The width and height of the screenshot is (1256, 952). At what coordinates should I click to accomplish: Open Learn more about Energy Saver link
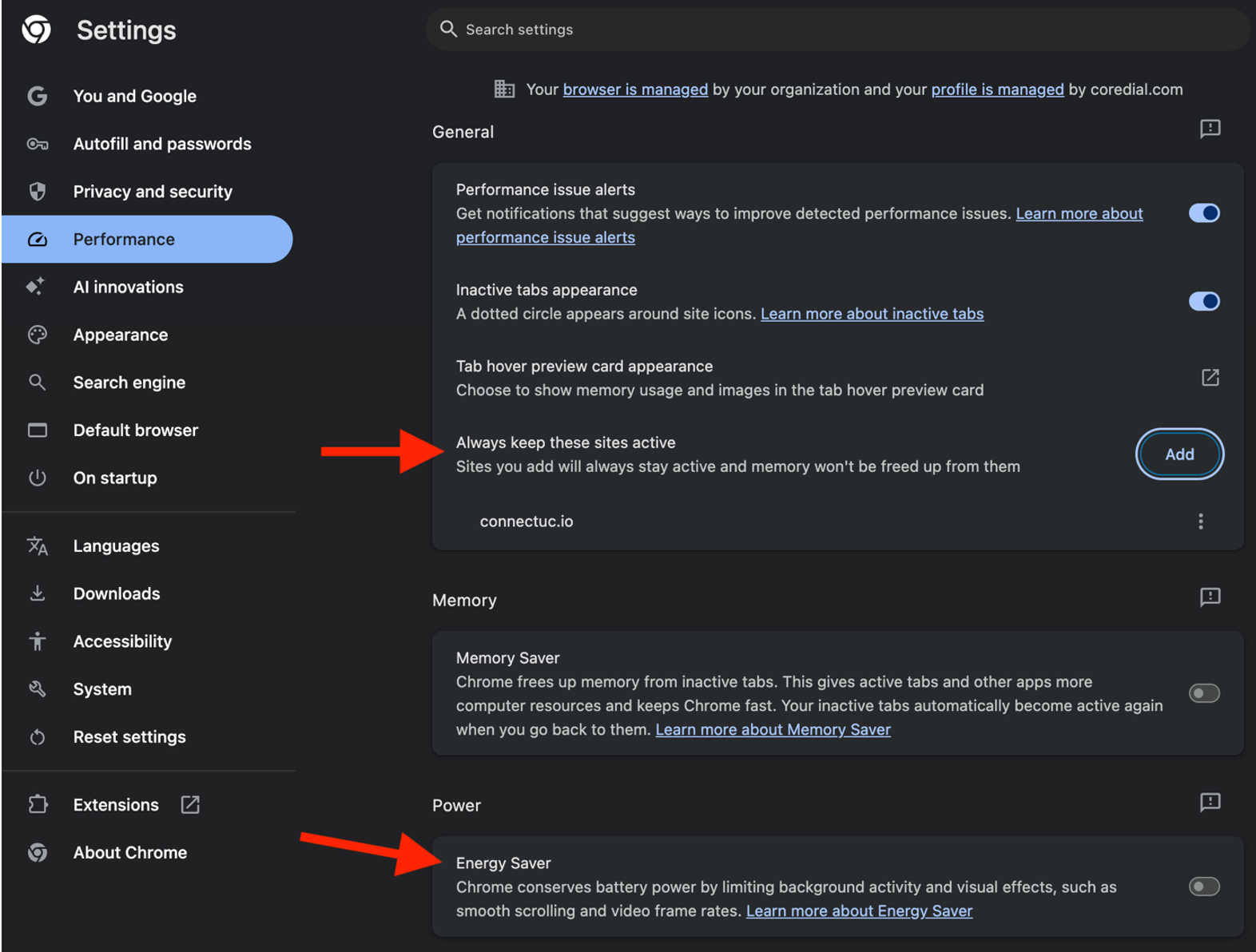click(x=859, y=911)
